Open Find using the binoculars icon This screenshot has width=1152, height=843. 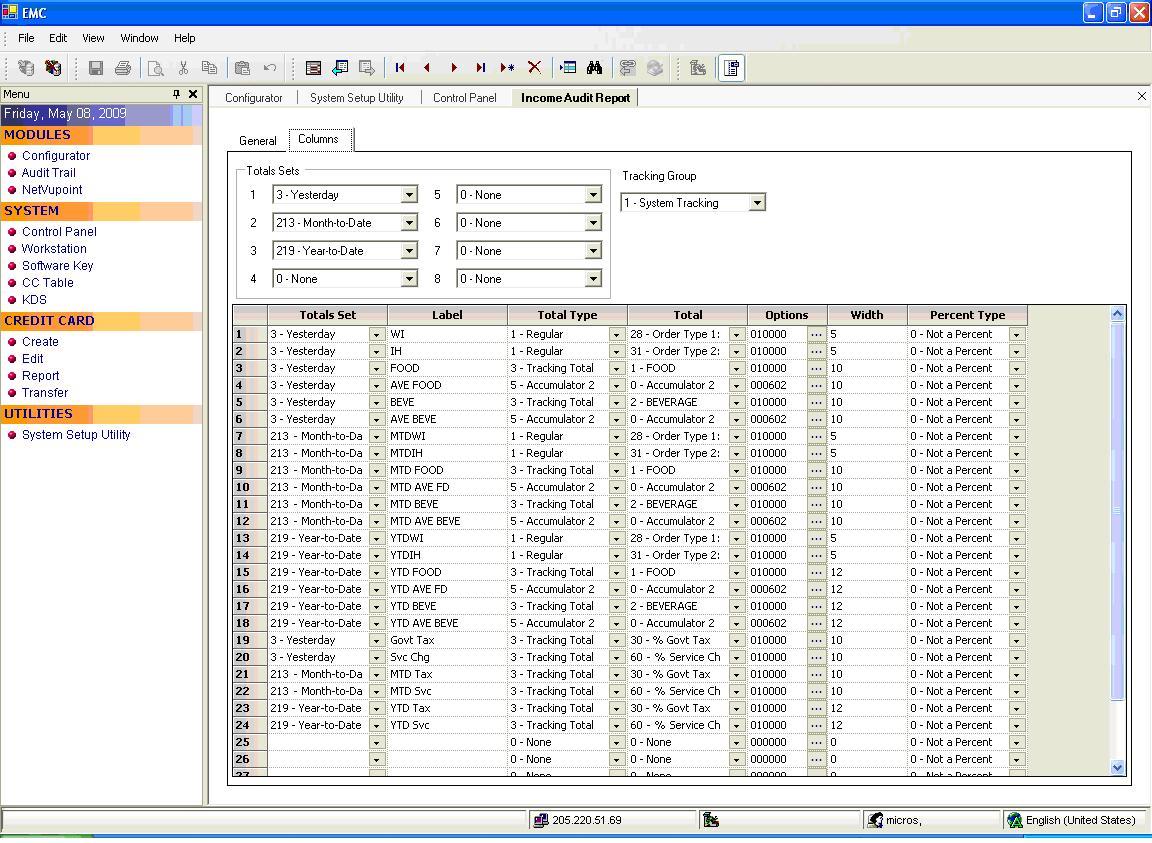click(x=594, y=67)
